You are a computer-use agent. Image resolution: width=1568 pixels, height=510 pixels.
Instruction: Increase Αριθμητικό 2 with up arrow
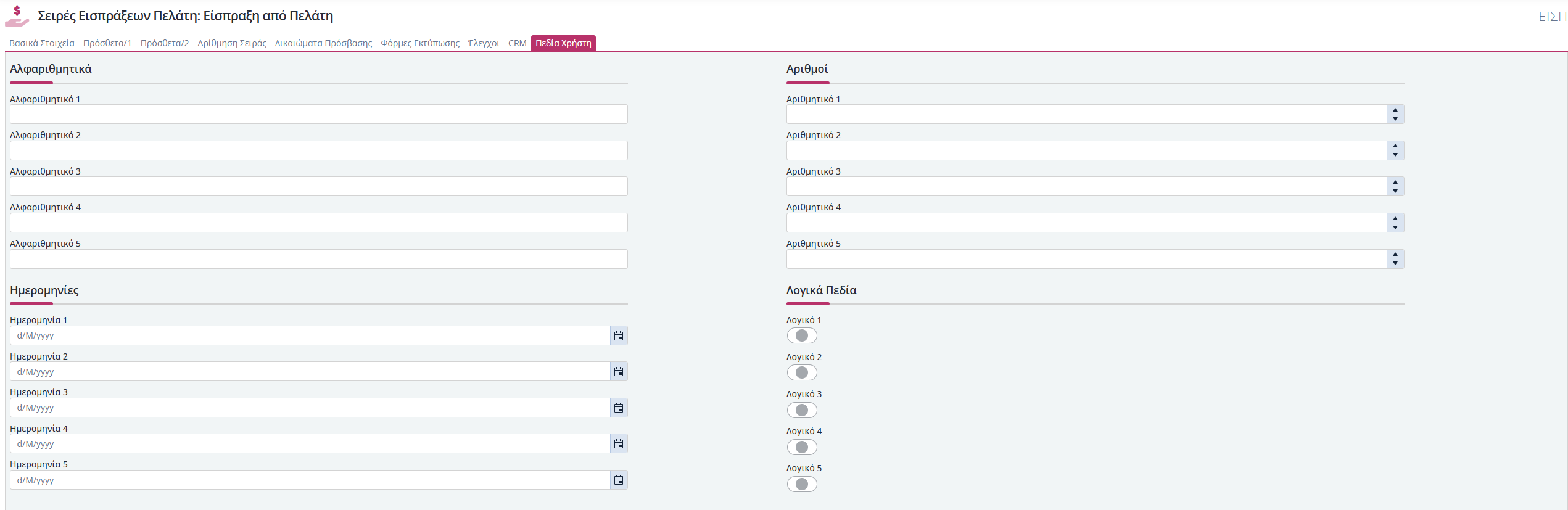click(x=1395, y=146)
